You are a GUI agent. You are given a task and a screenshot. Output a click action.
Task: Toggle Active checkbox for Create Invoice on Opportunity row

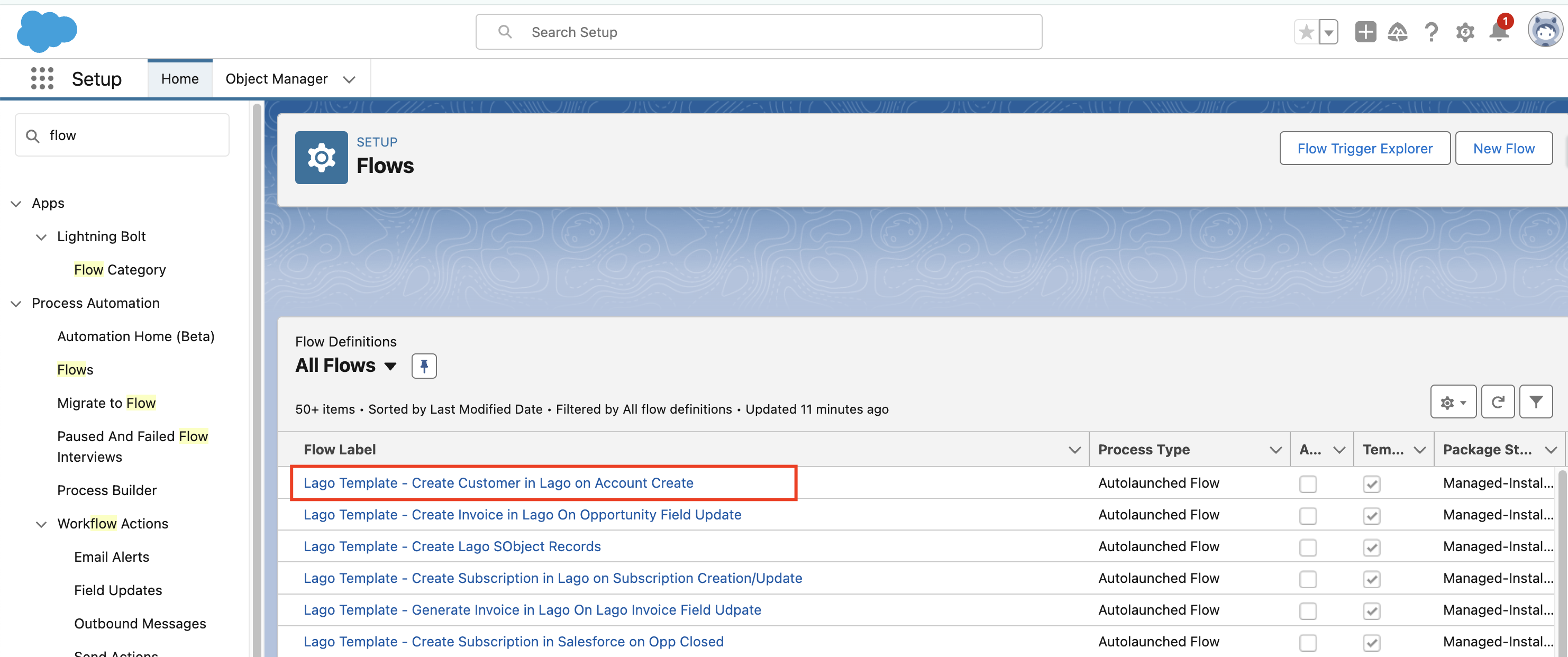click(x=1308, y=516)
